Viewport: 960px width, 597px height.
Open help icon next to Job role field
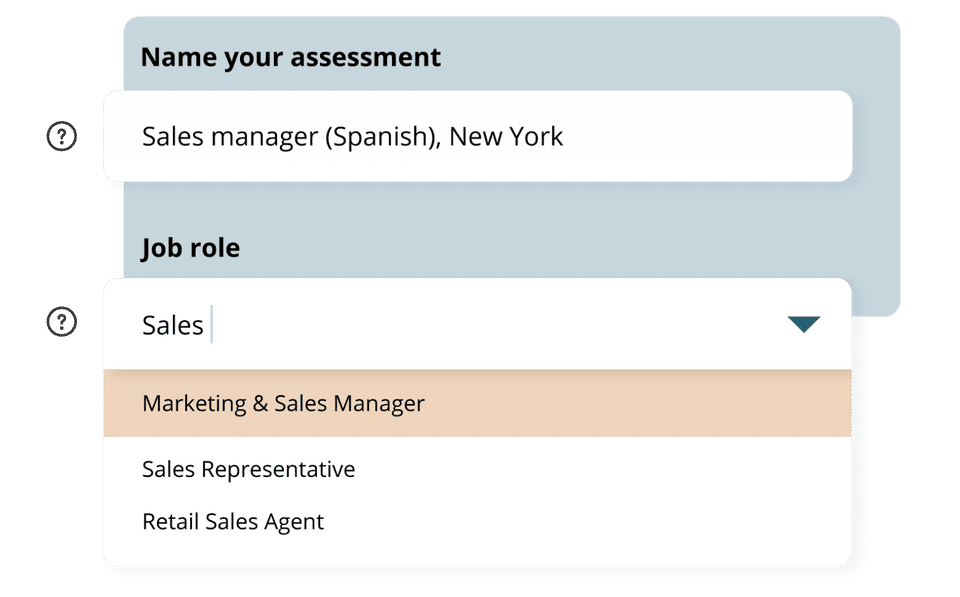(62, 322)
